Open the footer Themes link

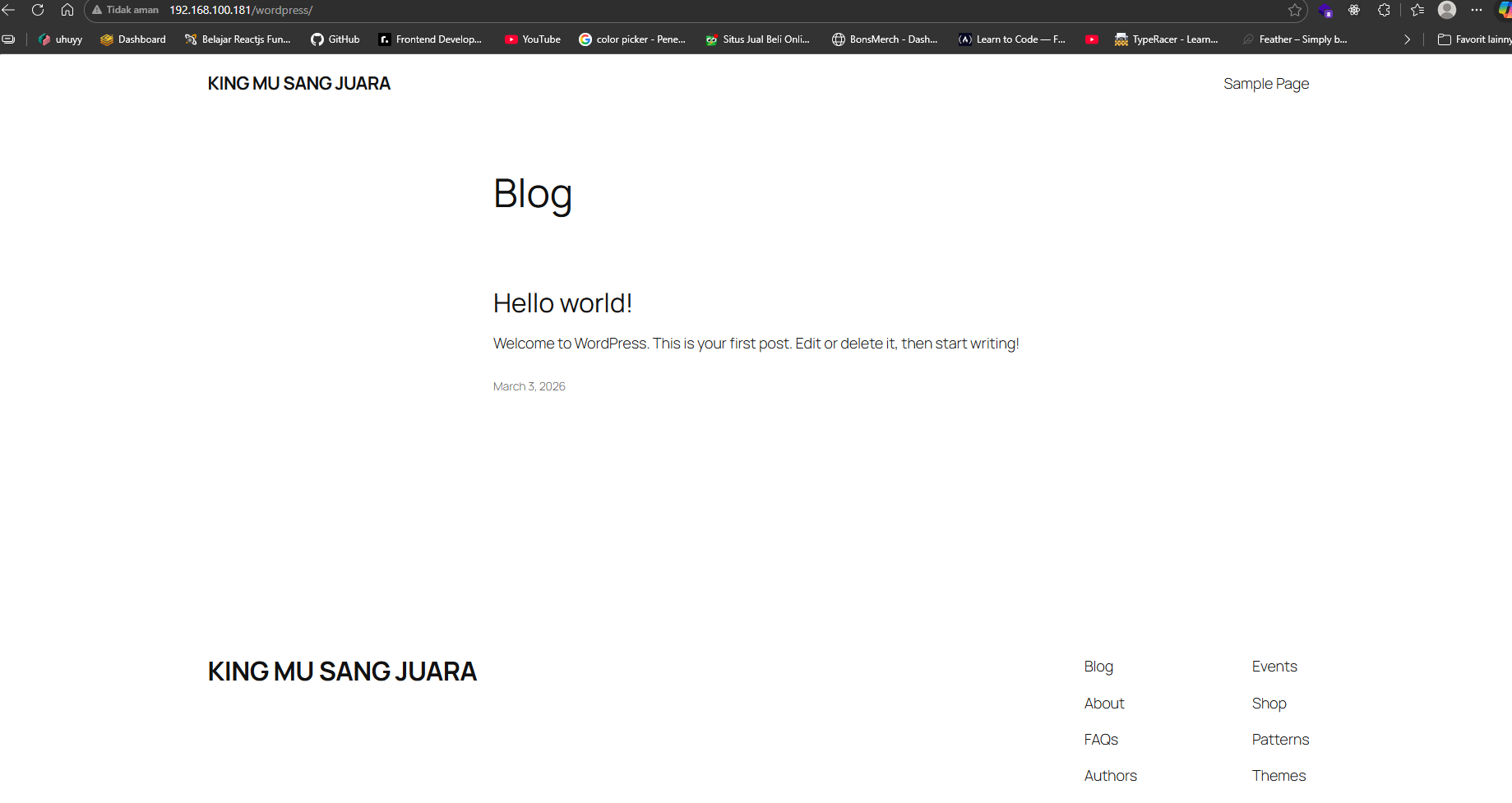pyautogui.click(x=1279, y=776)
